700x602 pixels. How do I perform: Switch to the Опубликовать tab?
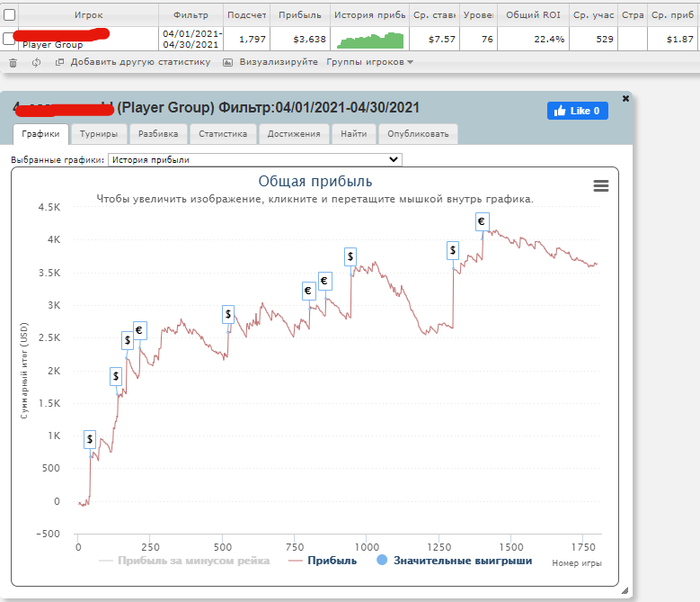pyautogui.click(x=418, y=134)
